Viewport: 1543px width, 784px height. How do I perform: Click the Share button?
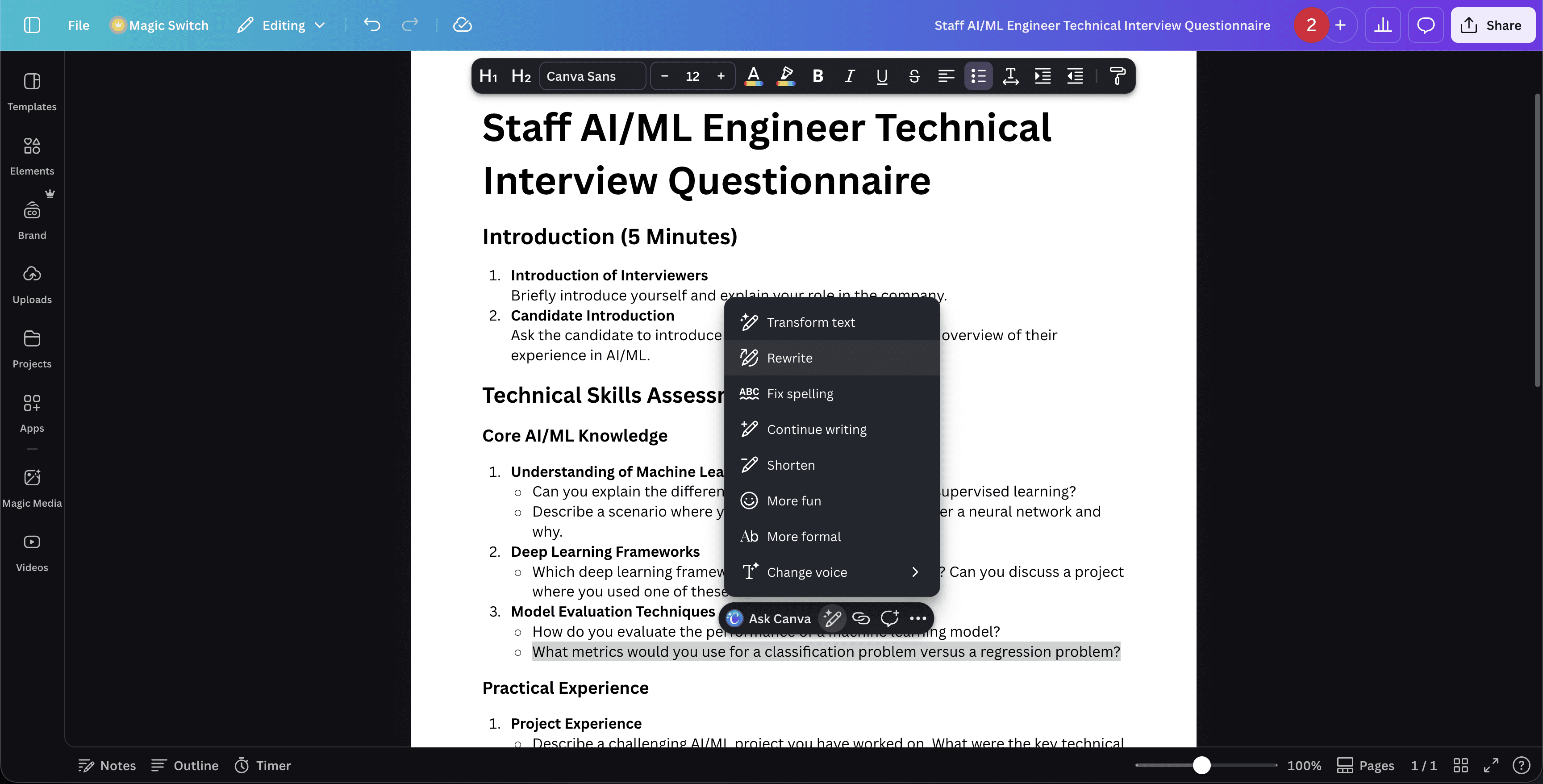[1492, 25]
